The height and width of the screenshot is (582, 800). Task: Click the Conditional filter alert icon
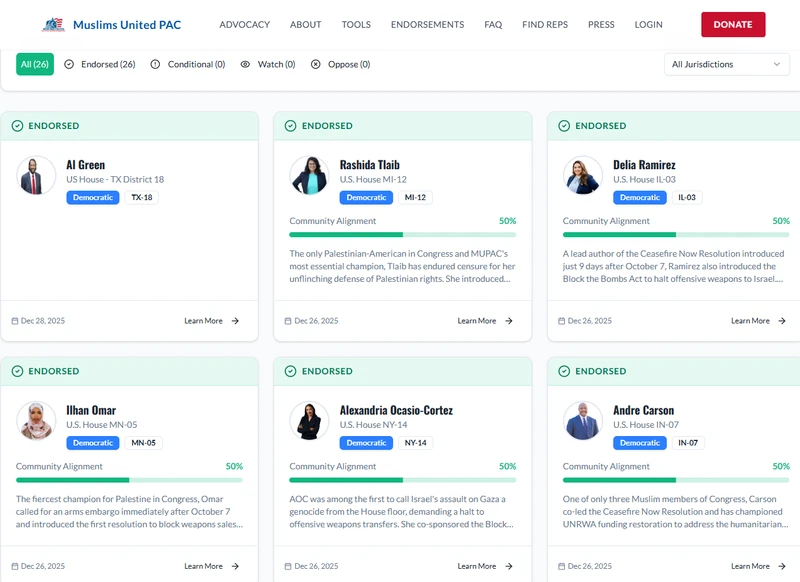click(x=155, y=64)
